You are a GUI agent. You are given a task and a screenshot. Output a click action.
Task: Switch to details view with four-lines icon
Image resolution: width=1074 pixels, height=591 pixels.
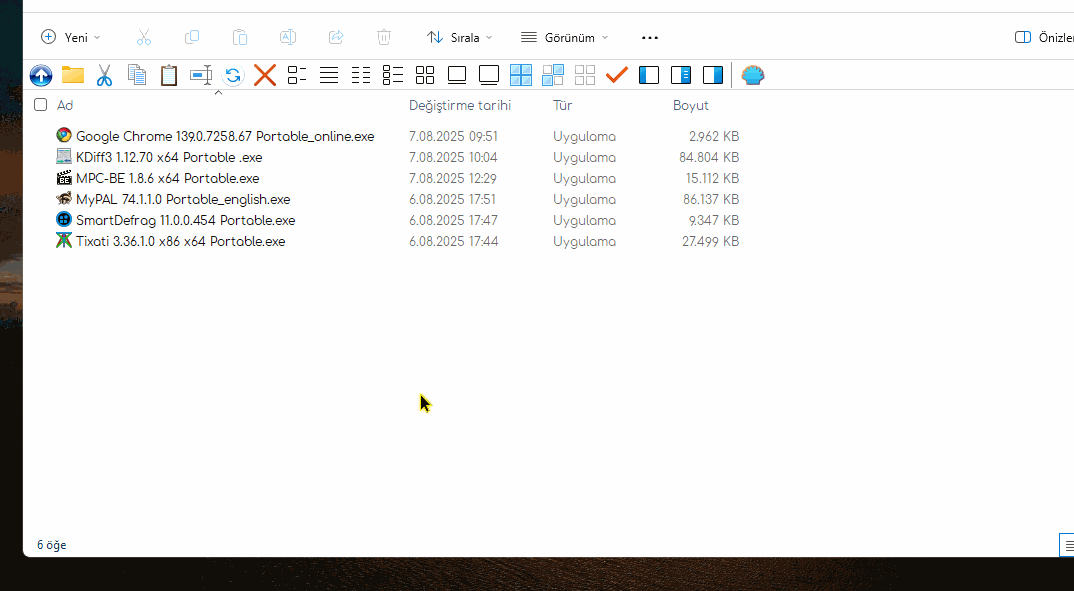click(329, 75)
